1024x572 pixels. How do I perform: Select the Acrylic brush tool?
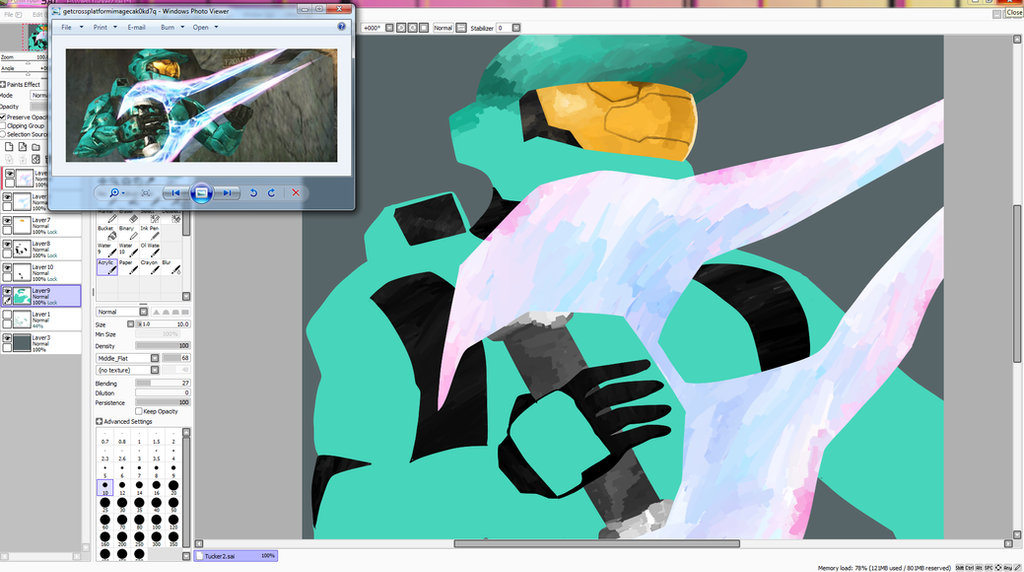pos(107,266)
